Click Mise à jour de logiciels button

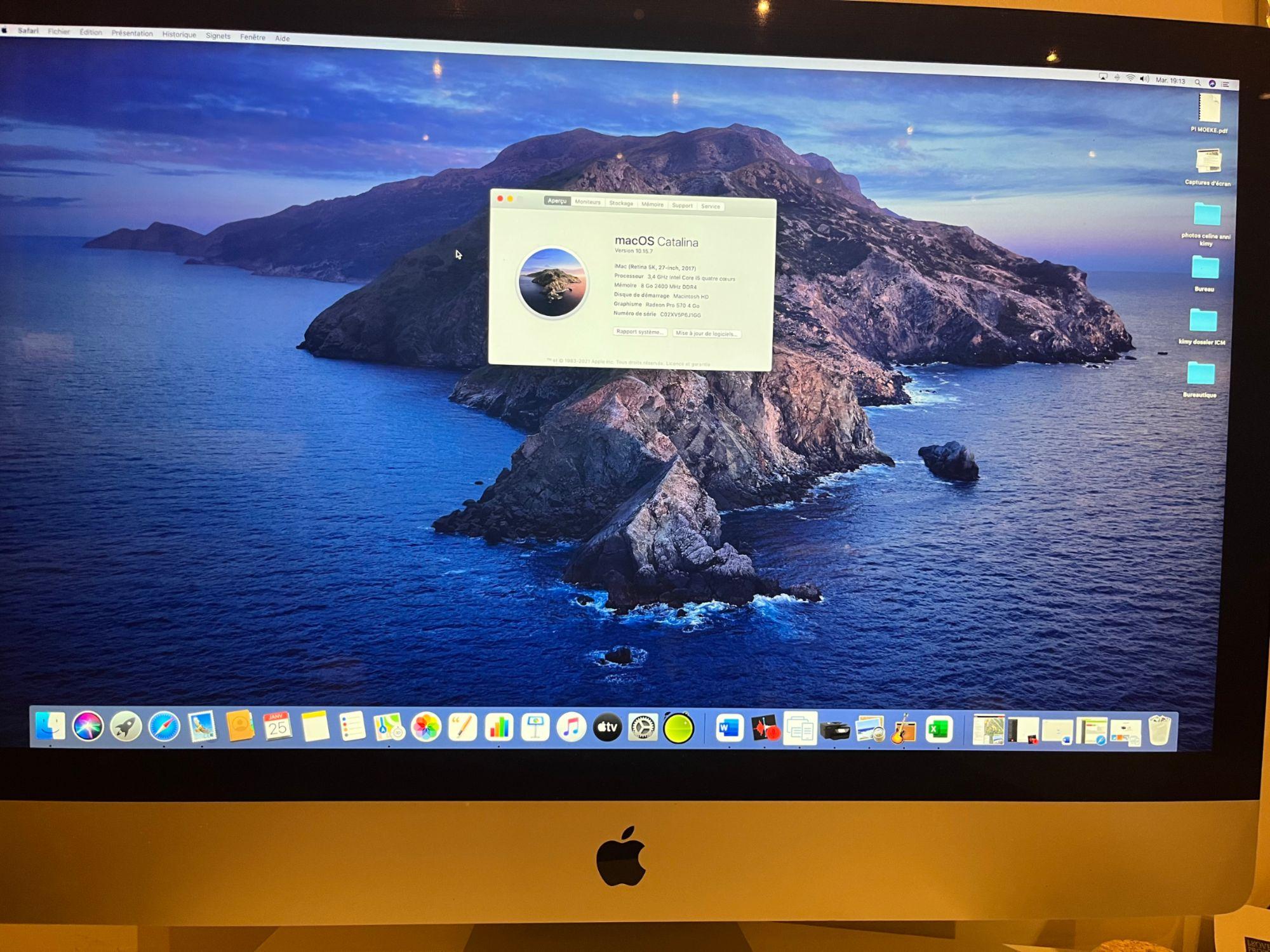[706, 333]
